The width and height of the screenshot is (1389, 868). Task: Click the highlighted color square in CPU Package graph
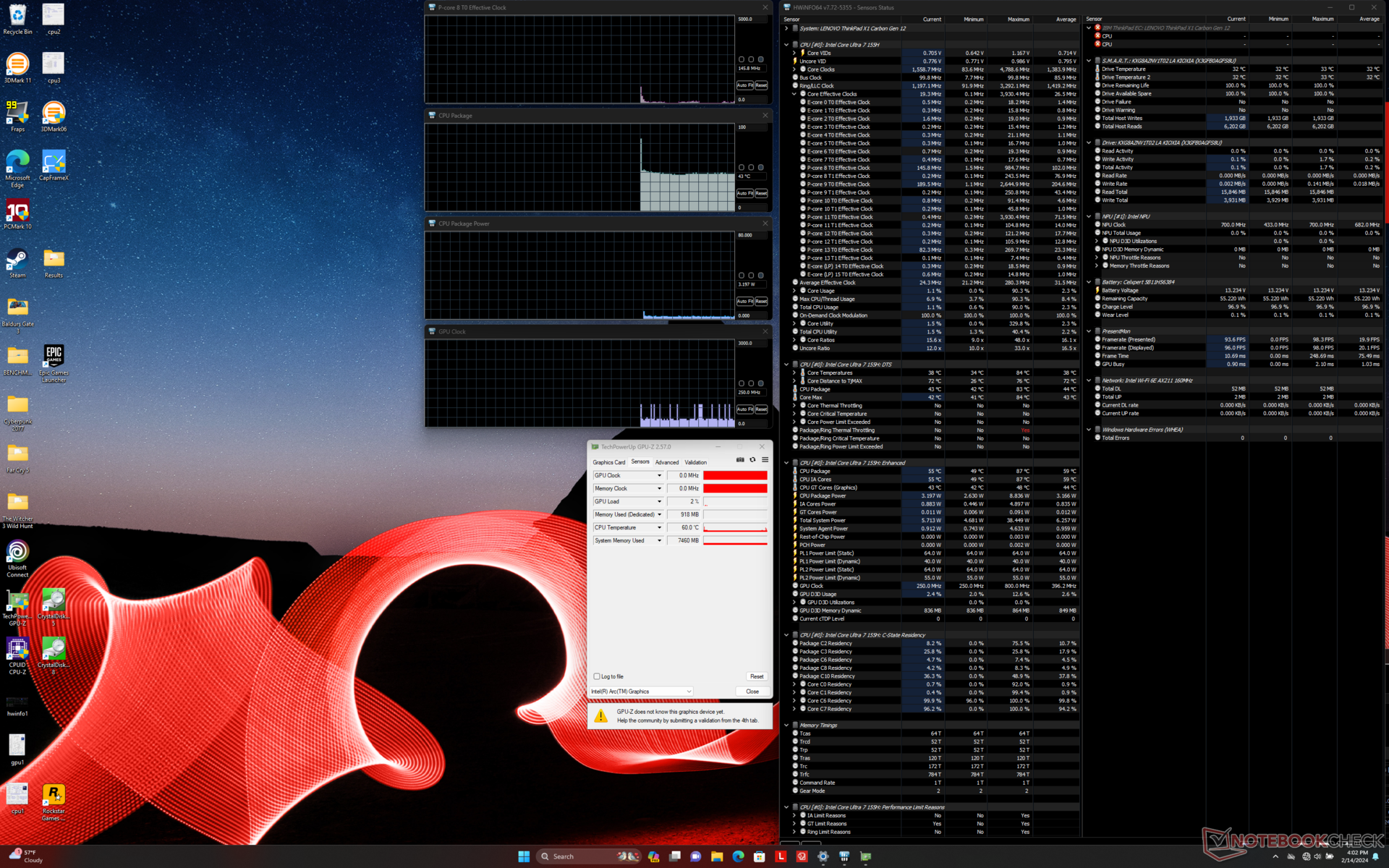760,168
